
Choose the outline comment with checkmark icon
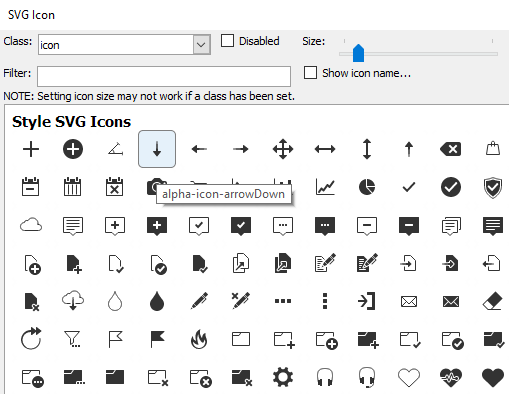[x=199, y=226]
